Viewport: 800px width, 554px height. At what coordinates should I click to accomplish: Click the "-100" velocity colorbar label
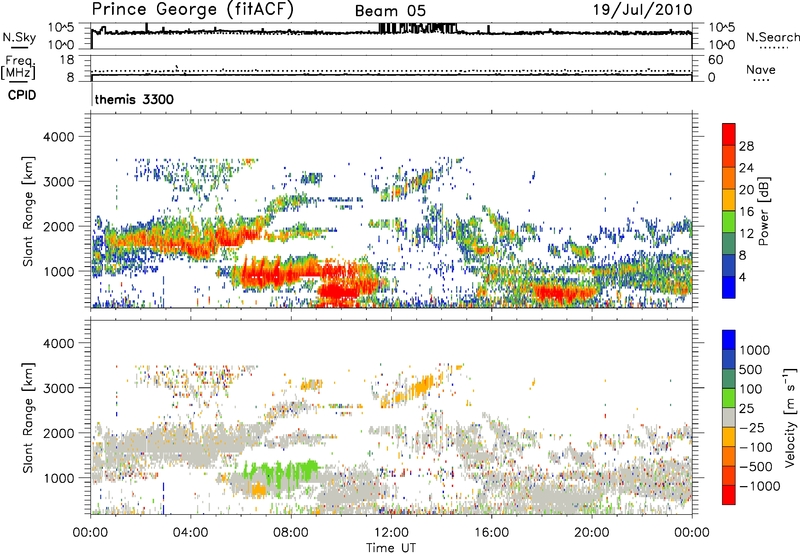pos(756,447)
